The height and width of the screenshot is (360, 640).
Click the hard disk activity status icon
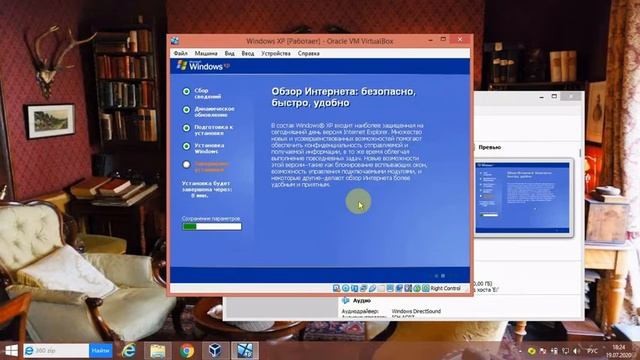pyautogui.click(x=337, y=288)
